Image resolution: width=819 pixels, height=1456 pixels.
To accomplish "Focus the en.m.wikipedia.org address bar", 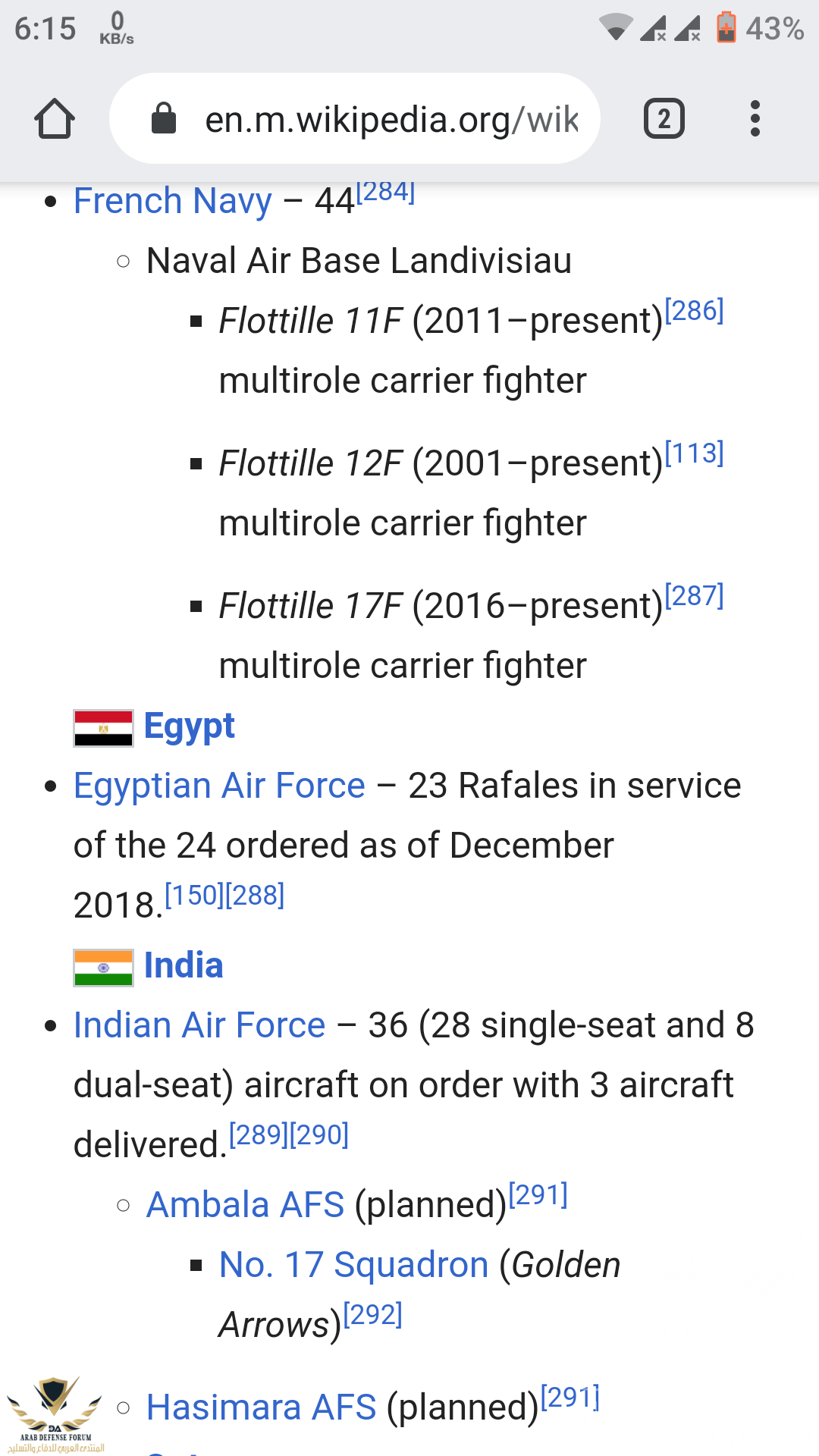I will 355,119.
